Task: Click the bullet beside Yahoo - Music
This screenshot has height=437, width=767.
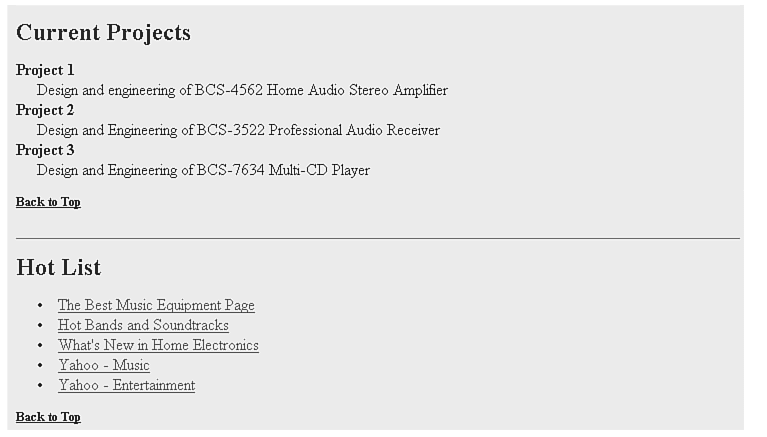Action: click(x=40, y=366)
